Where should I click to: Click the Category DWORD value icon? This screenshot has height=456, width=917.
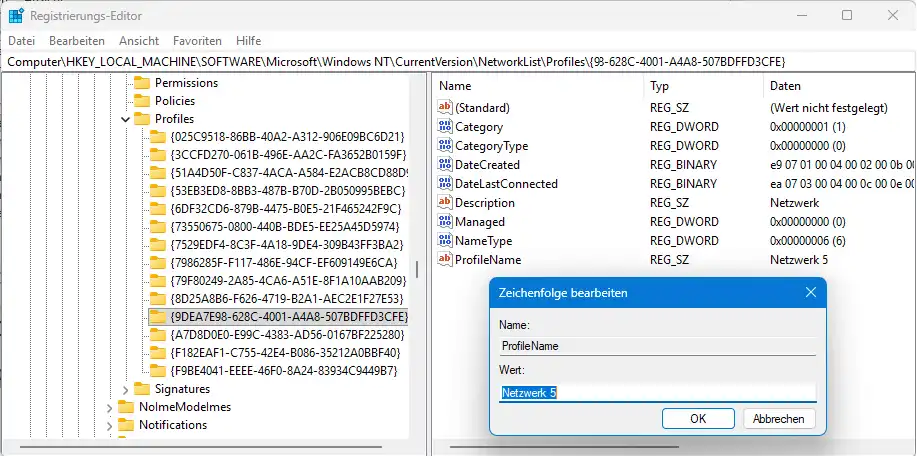445,127
